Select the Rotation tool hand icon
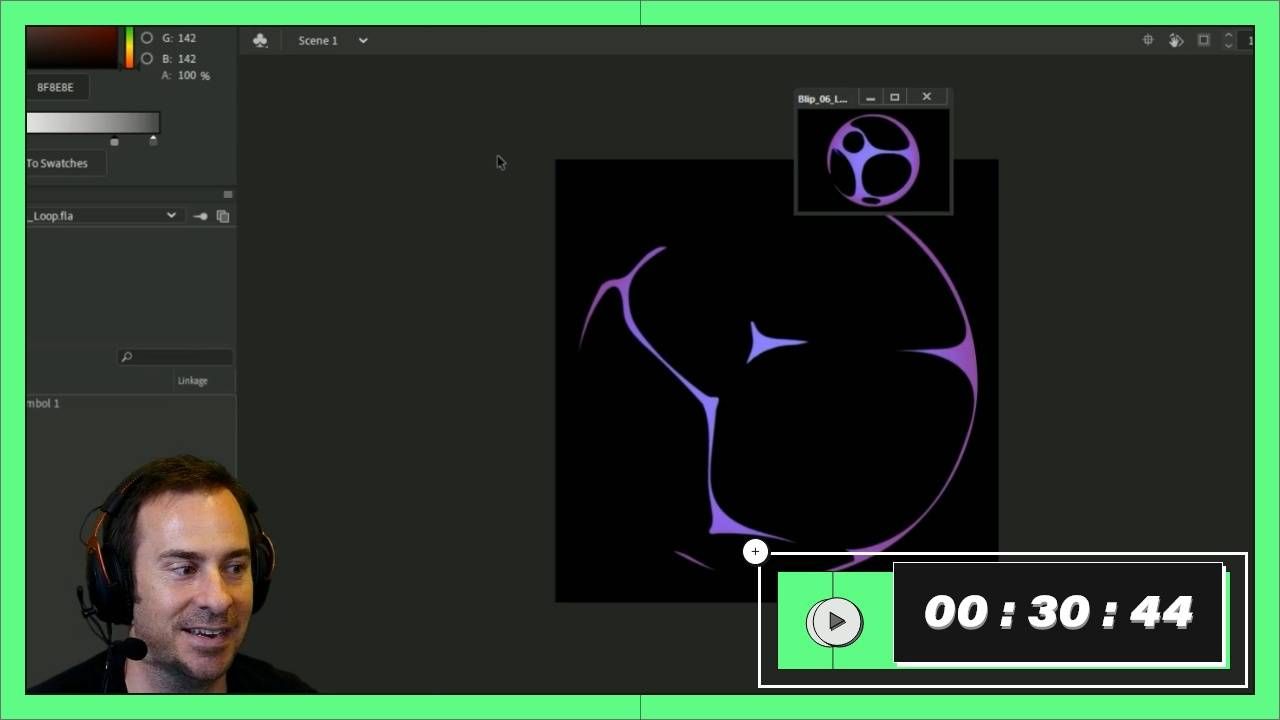The image size is (1280, 720). (x=1176, y=40)
